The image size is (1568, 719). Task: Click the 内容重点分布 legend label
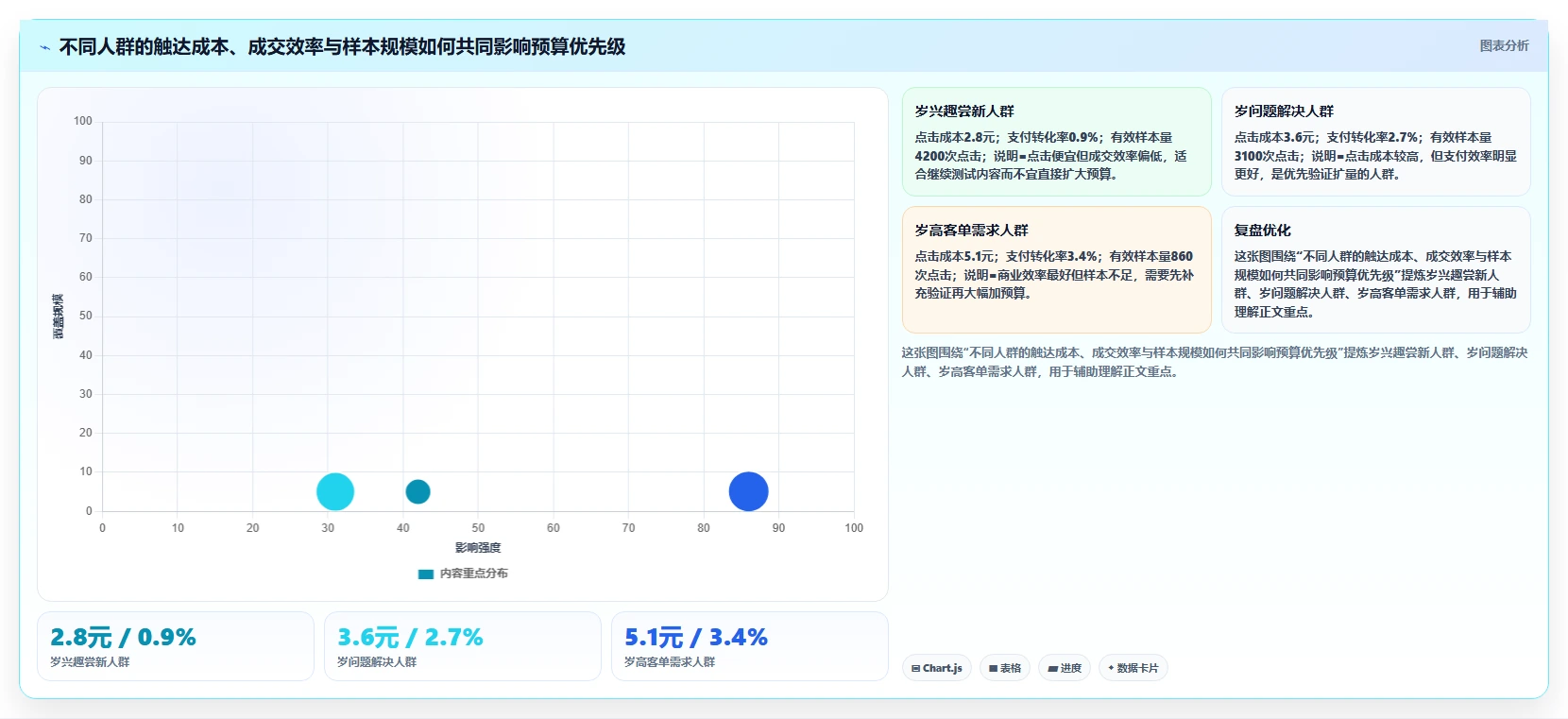point(473,573)
